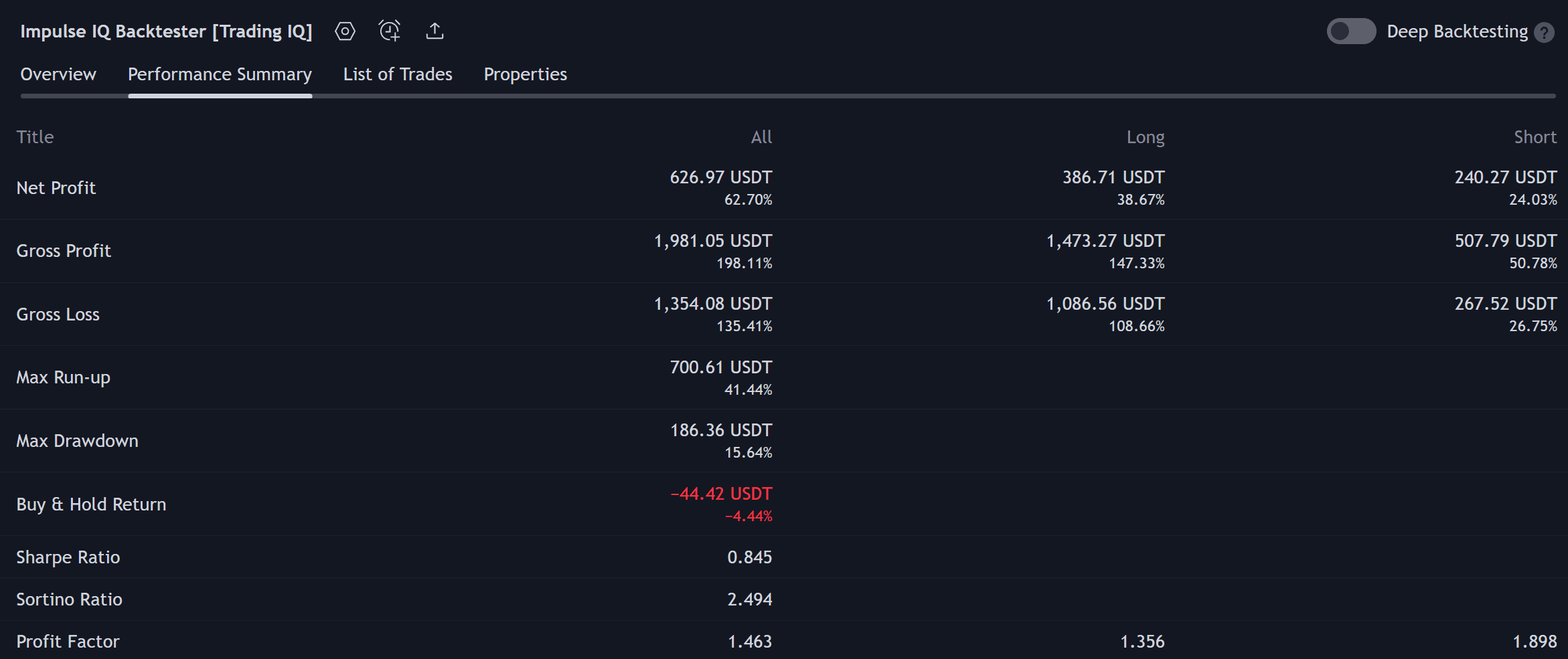The width and height of the screenshot is (1568, 659).
Task: Click the 1,354.08 USDT gross loss value
Action: 713,304
